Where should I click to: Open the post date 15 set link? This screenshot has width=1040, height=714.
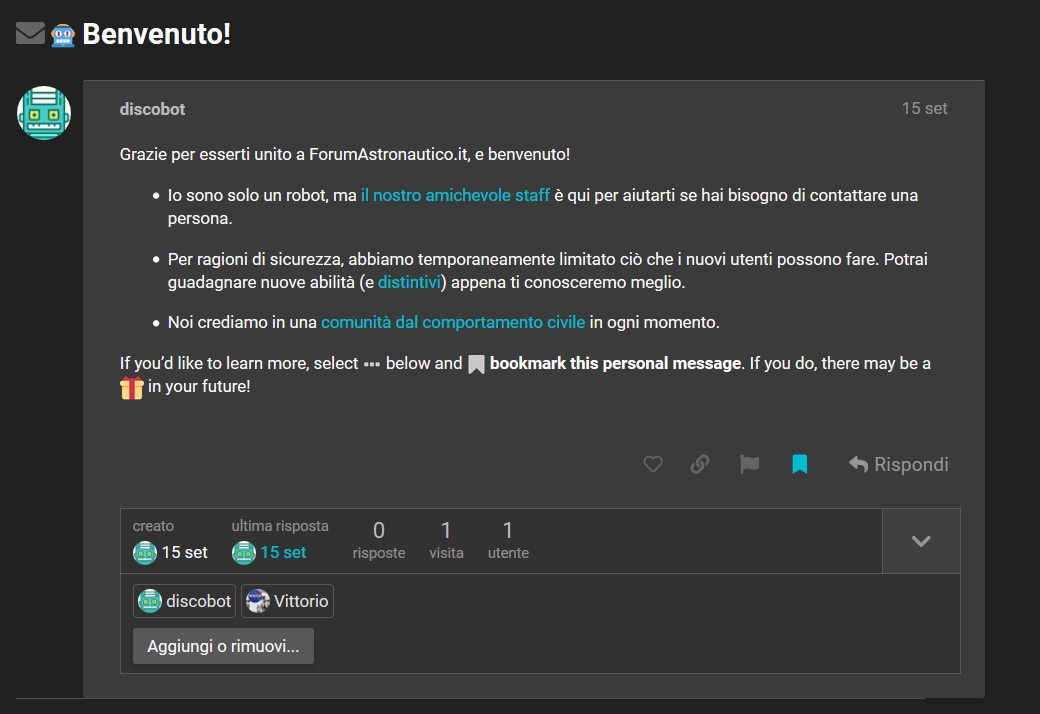pos(924,108)
